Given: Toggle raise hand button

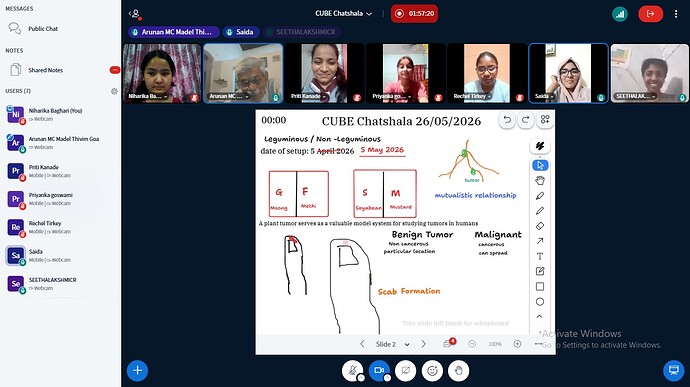Looking at the screenshot, I should tap(459, 371).
